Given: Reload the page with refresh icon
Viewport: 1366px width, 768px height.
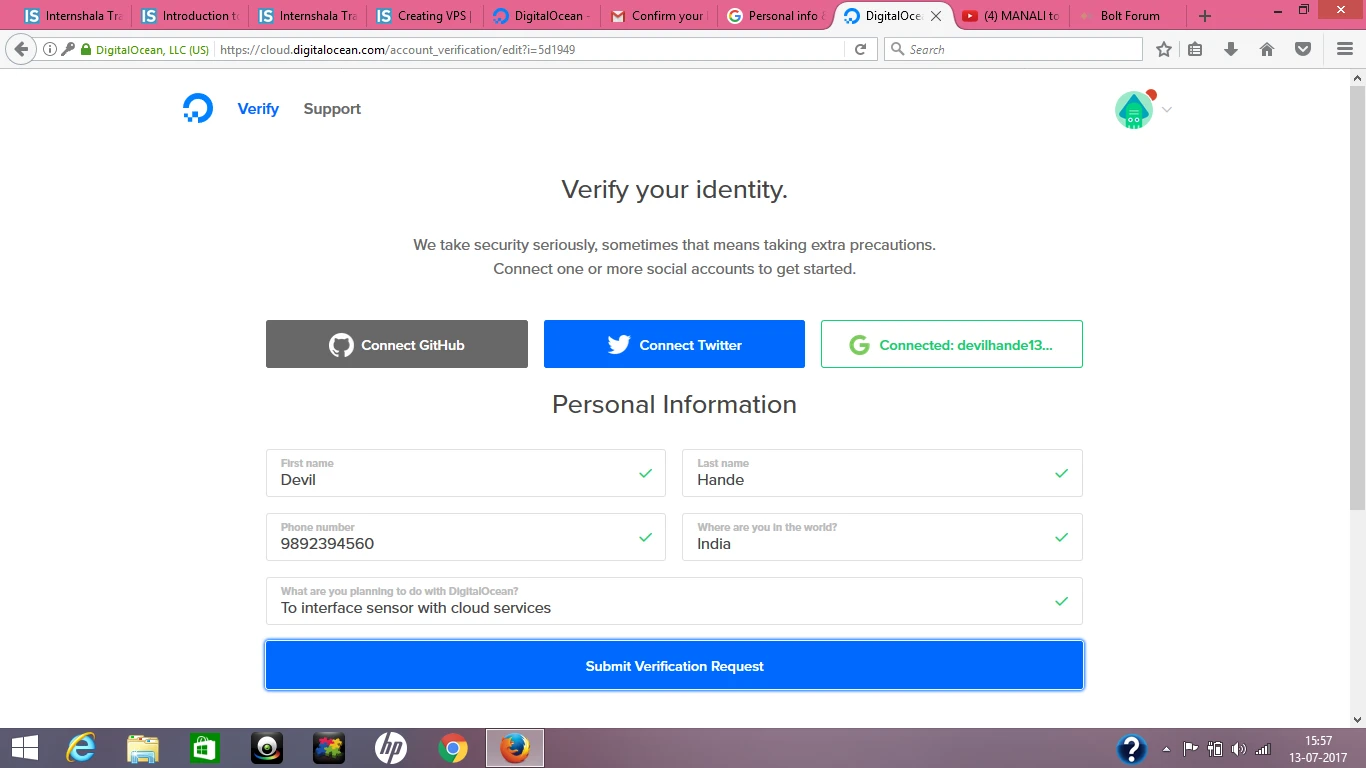Looking at the screenshot, I should [x=860, y=49].
